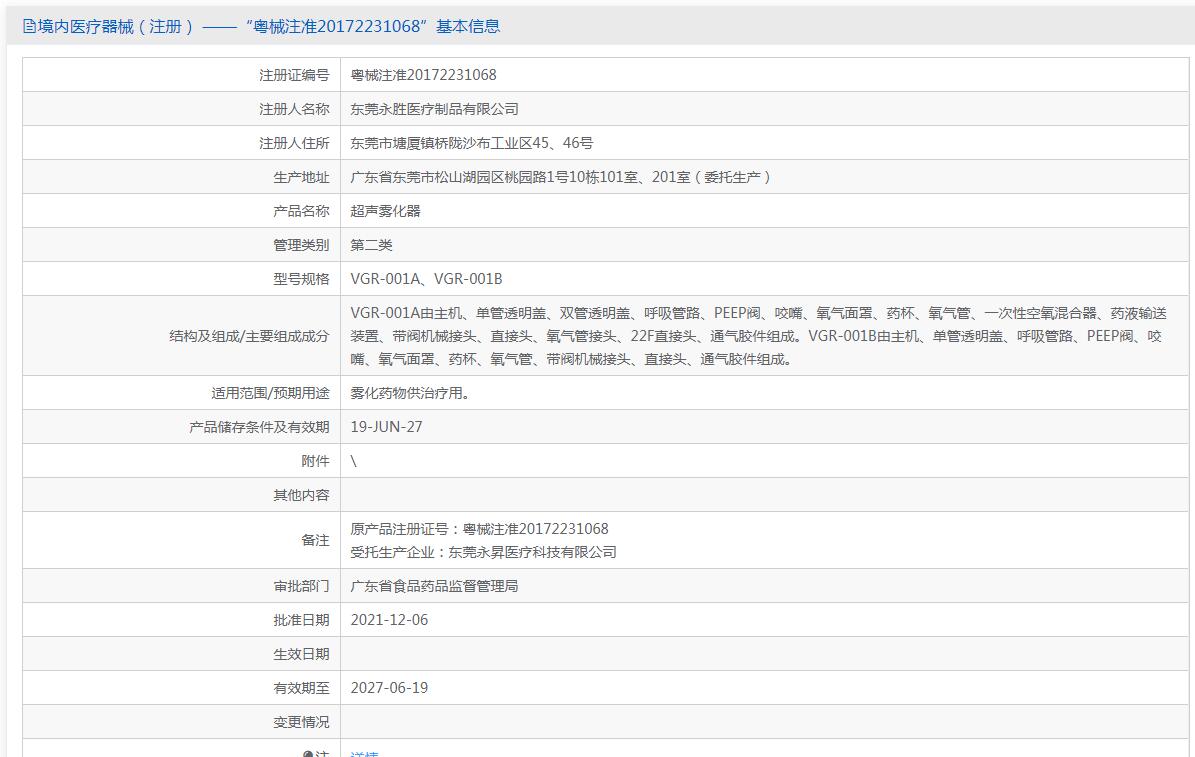Image resolution: width=1195 pixels, height=757 pixels.
Task: Select the address 东莞市塘厦镇桥陇沙布工业区45、46号
Action: pyautogui.click(x=472, y=143)
